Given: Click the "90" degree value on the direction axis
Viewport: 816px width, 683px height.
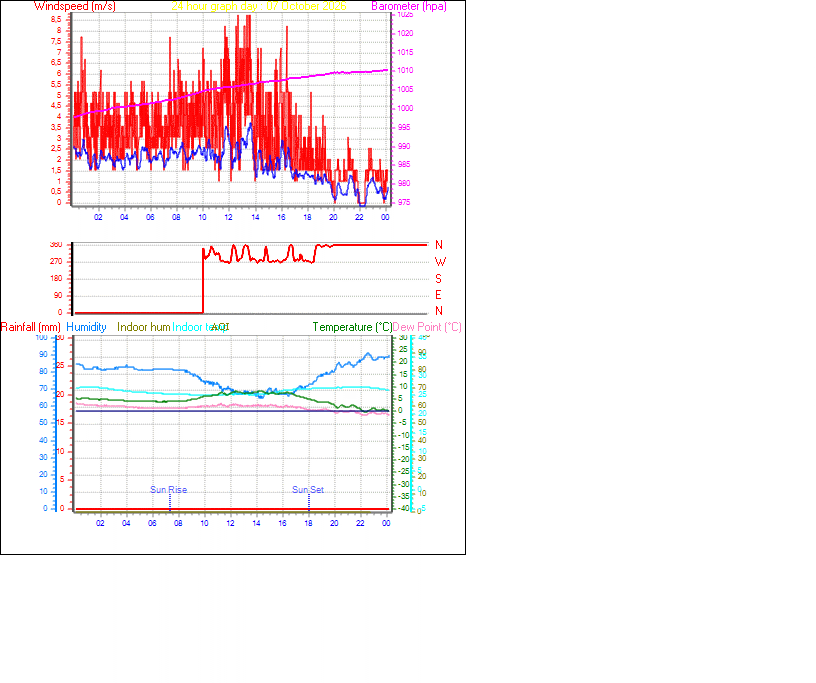Looking at the screenshot, I should pyautogui.click(x=58, y=295).
